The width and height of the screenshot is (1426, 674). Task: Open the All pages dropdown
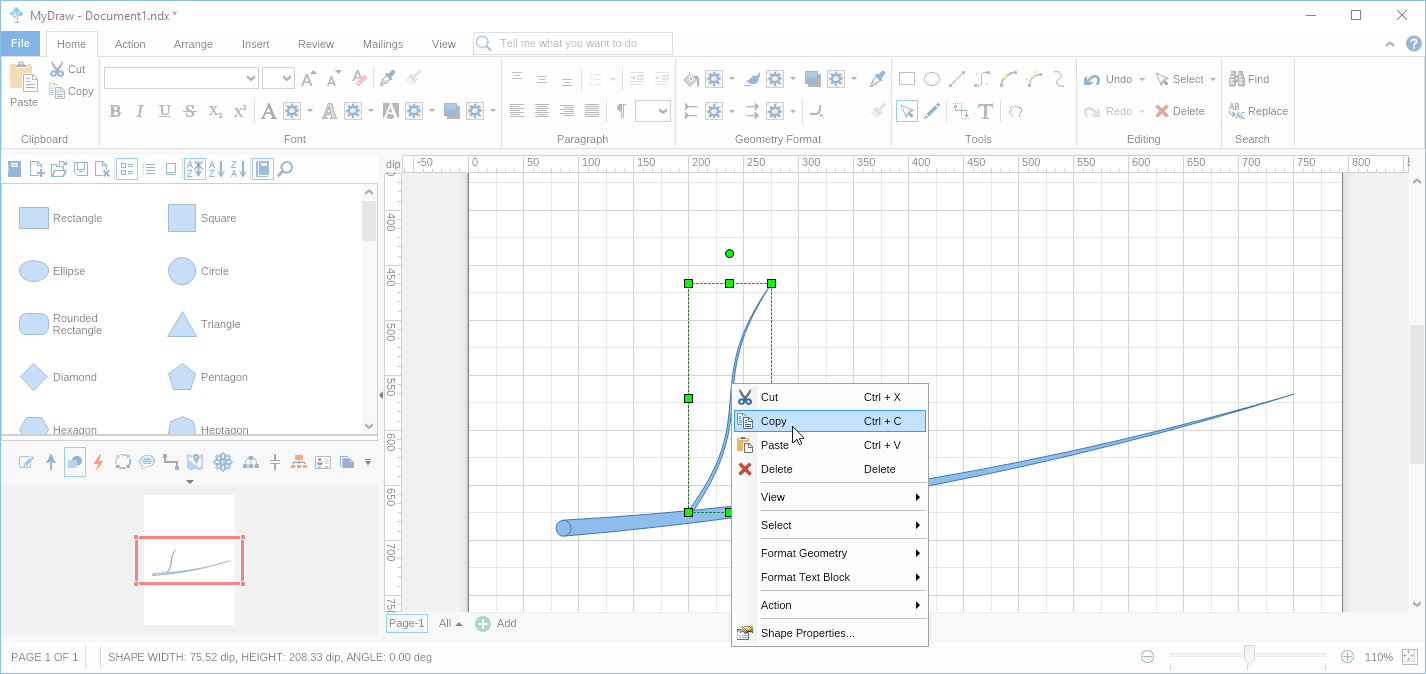click(450, 623)
